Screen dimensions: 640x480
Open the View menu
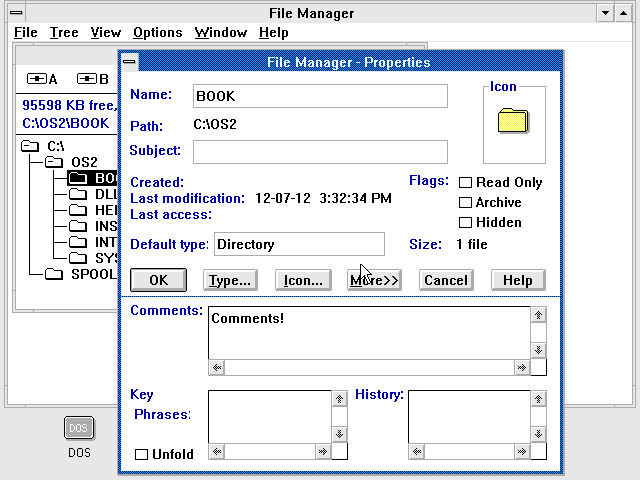tap(106, 32)
